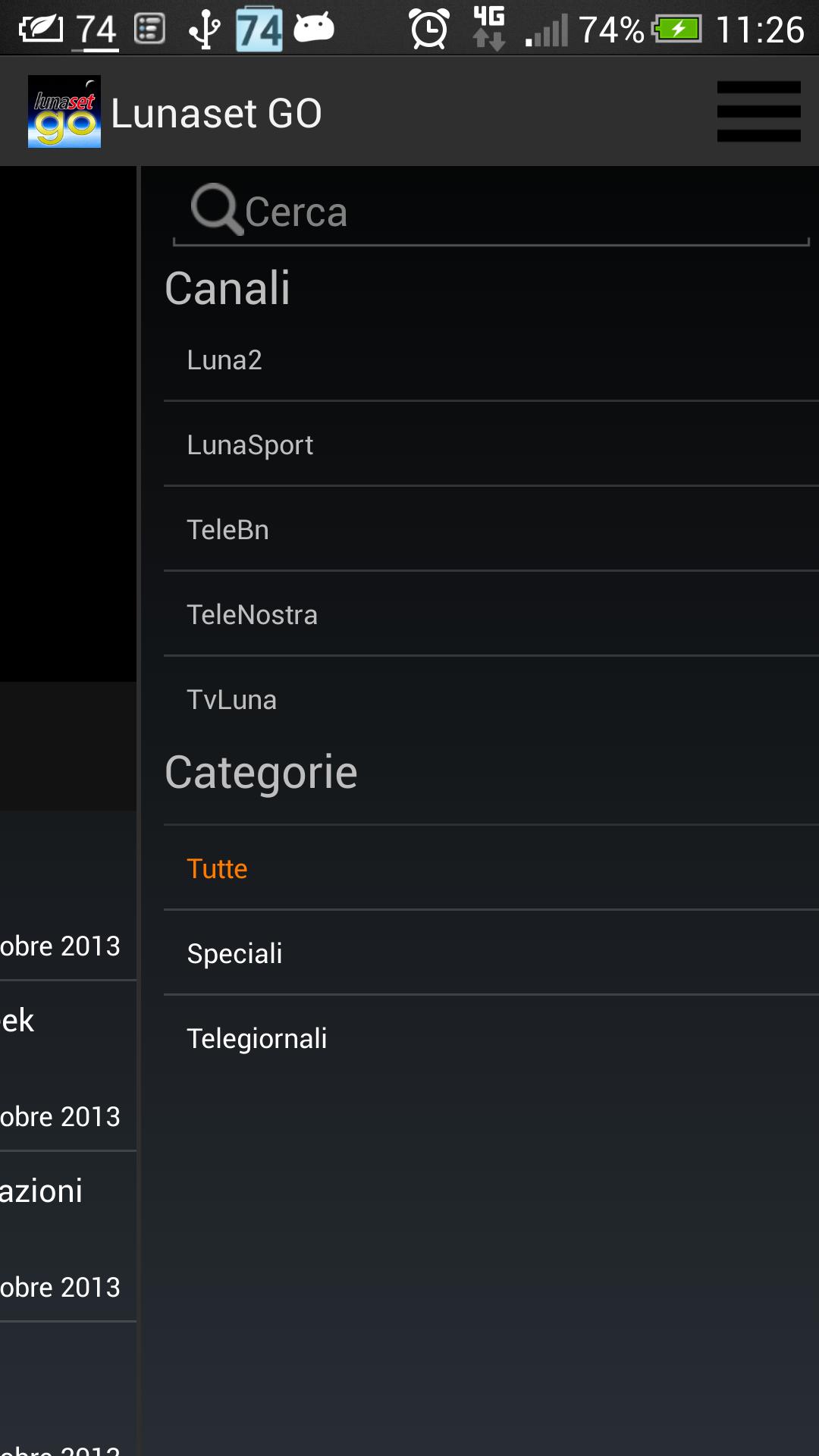
Task: Tap the alarm clock status icon
Action: click(x=429, y=29)
